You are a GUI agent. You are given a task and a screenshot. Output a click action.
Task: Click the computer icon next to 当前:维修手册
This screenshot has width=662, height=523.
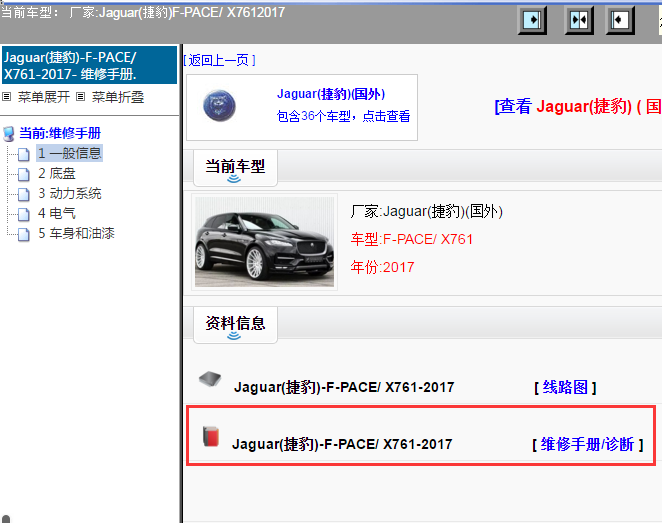pyautogui.click(x=8, y=134)
